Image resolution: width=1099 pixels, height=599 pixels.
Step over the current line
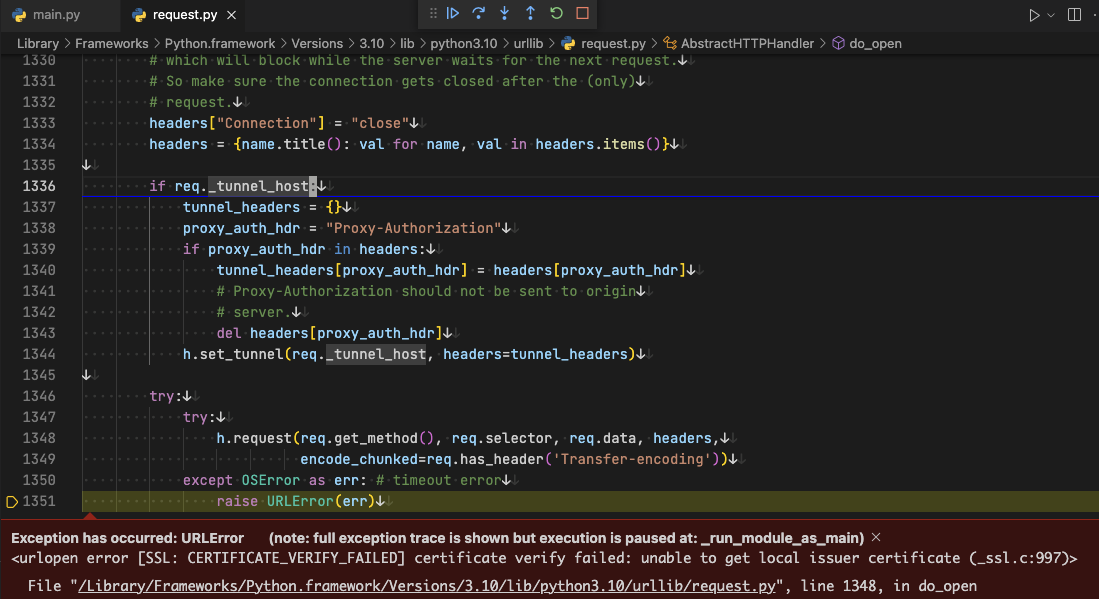click(x=479, y=13)
